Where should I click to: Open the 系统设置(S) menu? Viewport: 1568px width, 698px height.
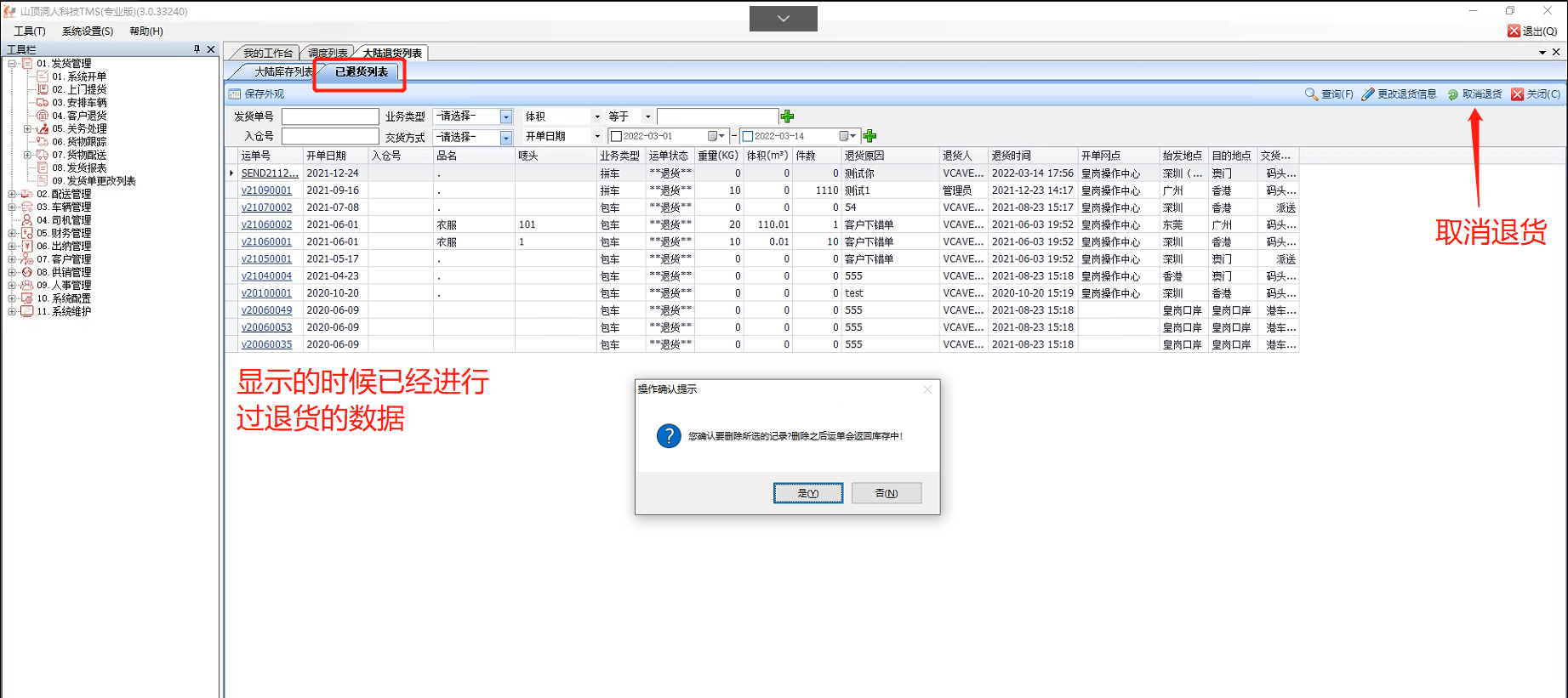point(87,31)
